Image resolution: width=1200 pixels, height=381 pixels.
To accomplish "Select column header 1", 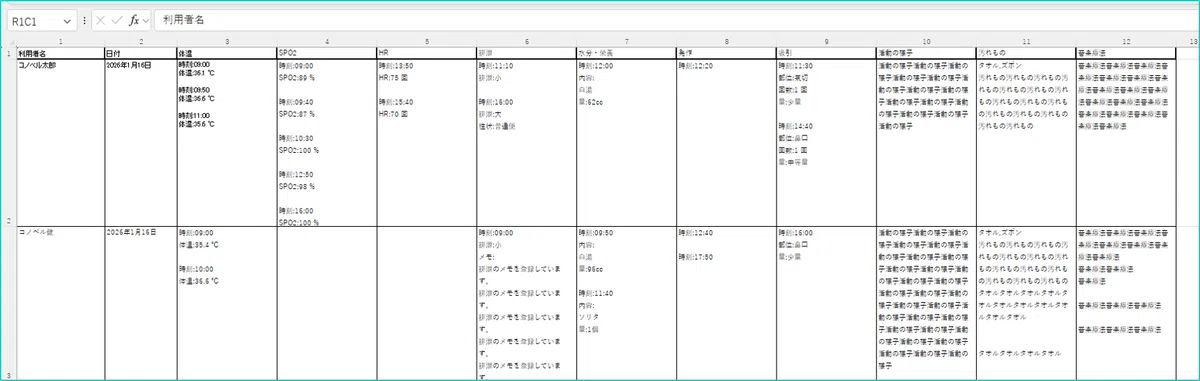I will (60, 41).
